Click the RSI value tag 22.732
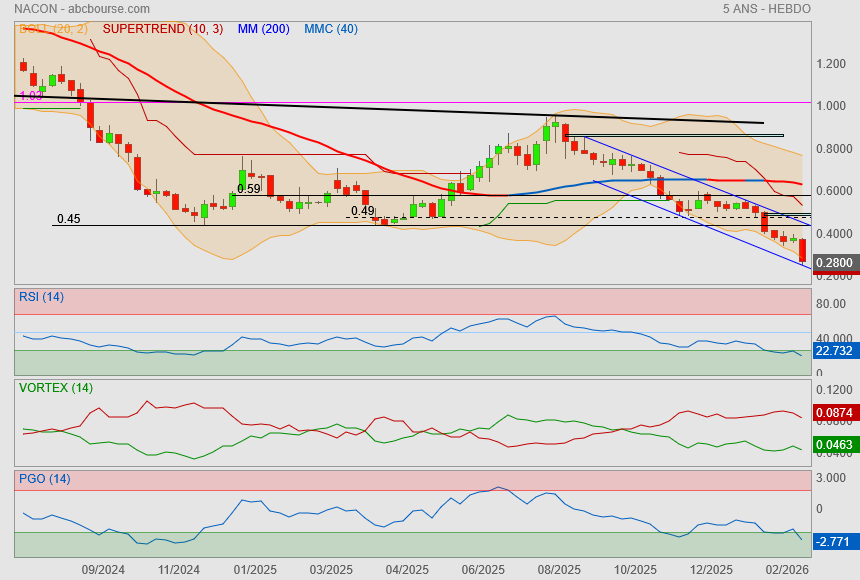This screenshot has width=860, height=580. click(833, 351)
